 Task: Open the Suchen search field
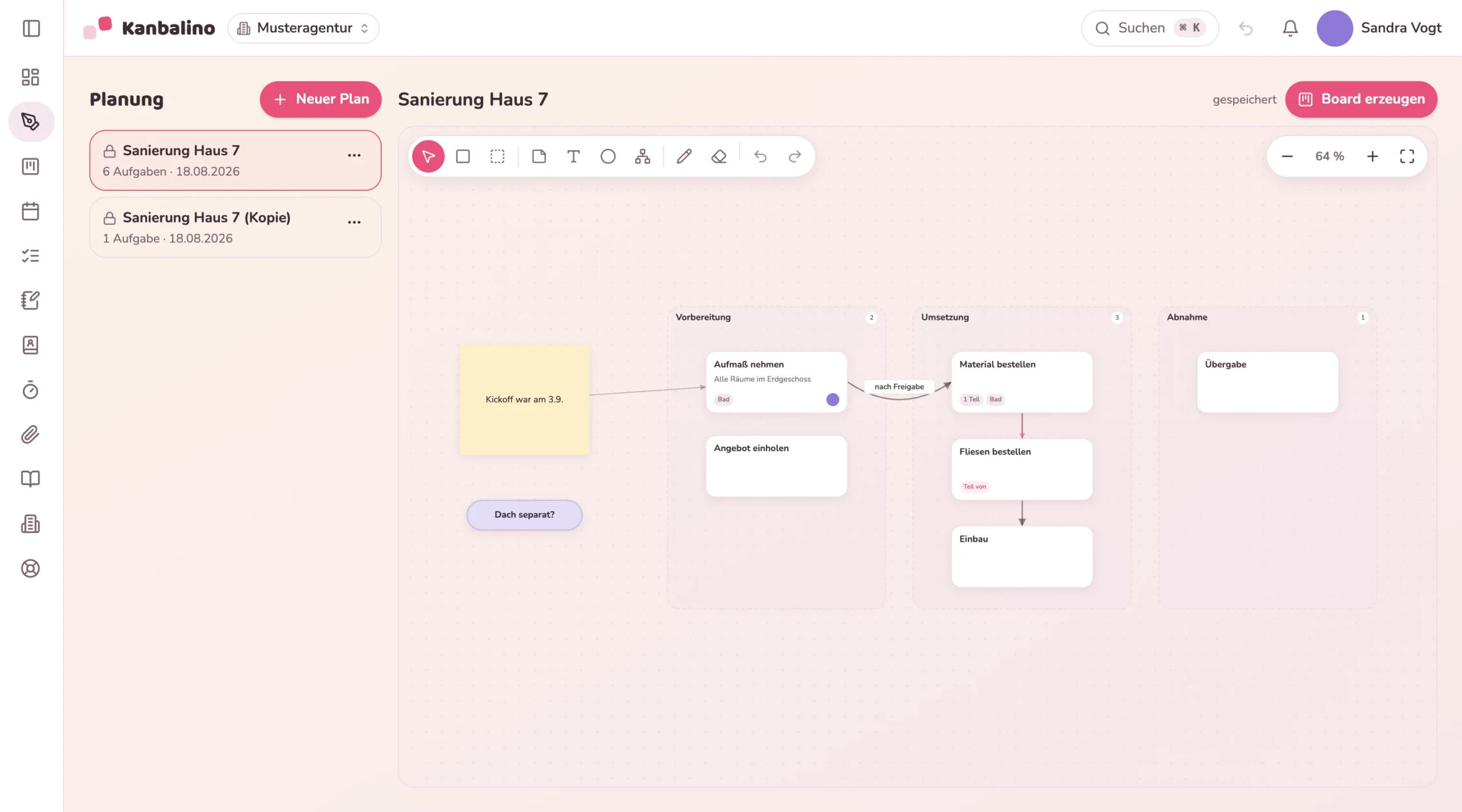tap(1150, 28)
